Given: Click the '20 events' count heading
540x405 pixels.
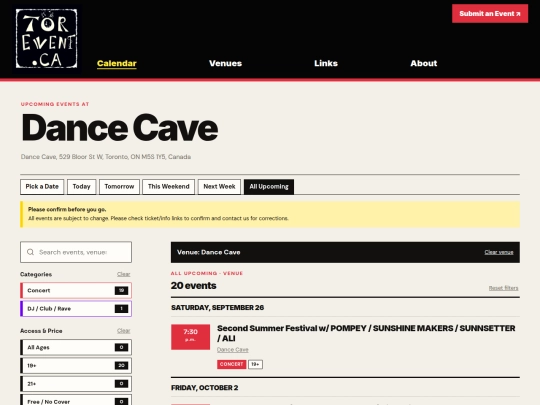Looking at the screenshot, I should point(194,285).
